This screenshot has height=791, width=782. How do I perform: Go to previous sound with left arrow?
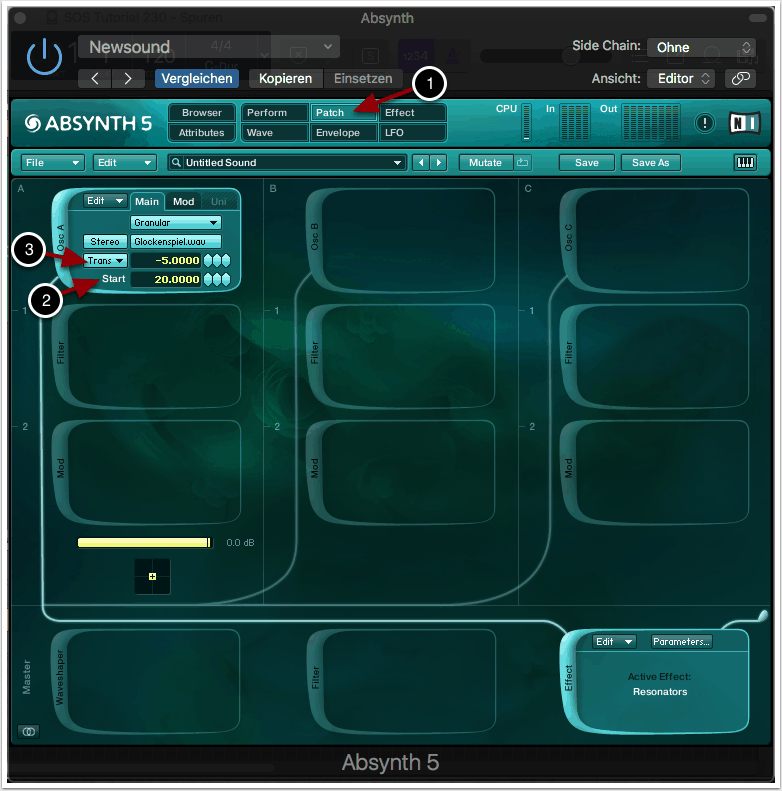tap(420, 162)
